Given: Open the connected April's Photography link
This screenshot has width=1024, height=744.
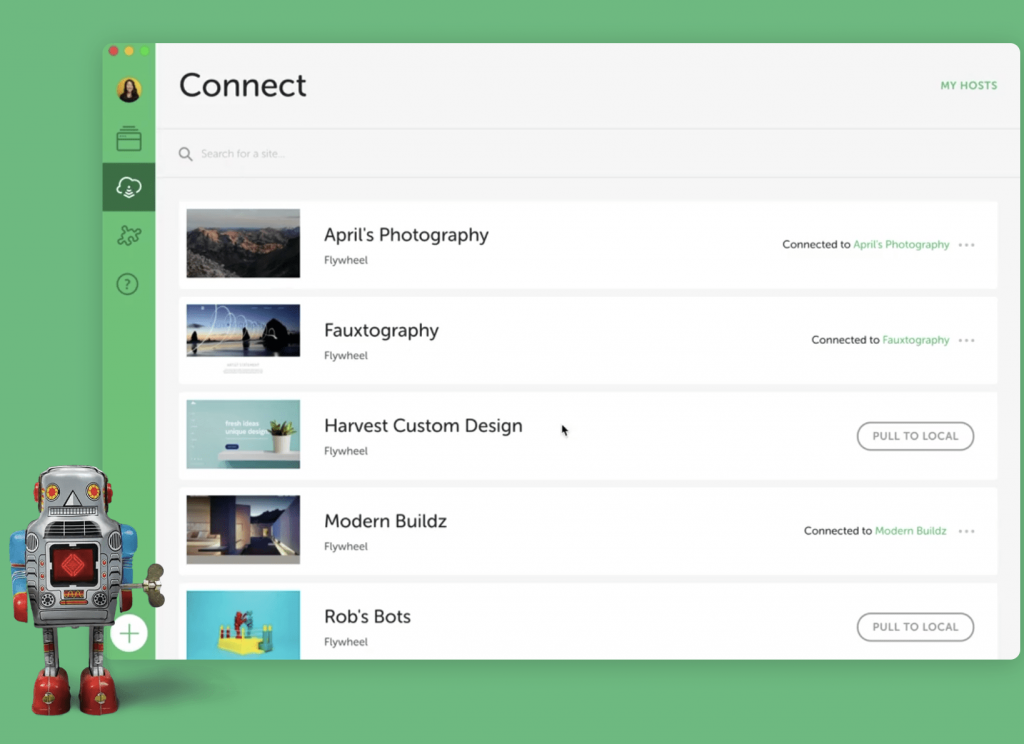Looking at the screenshot, I should coord(901,245).
